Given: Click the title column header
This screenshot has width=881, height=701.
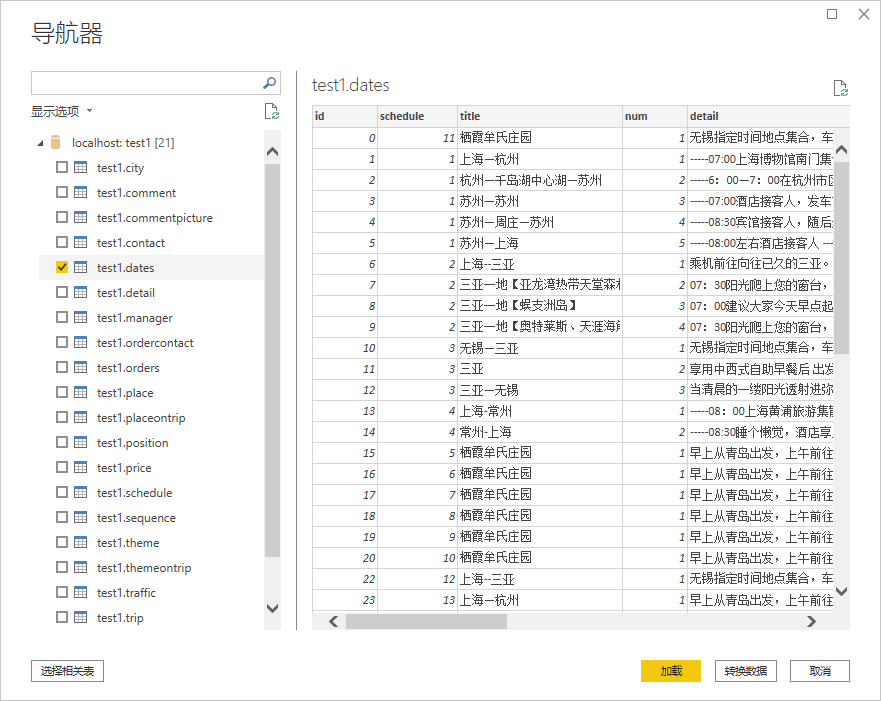Looking at the screenshot, I should (538, 116).
